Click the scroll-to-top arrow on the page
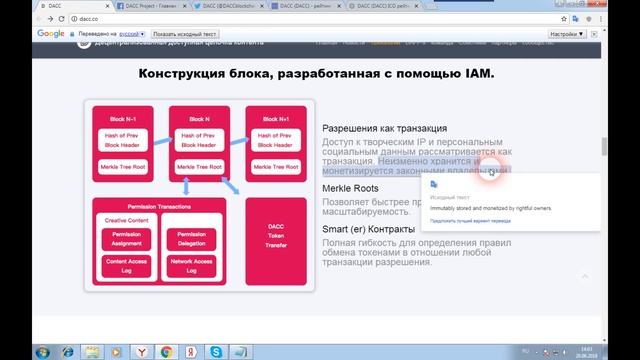 (584, 276)
